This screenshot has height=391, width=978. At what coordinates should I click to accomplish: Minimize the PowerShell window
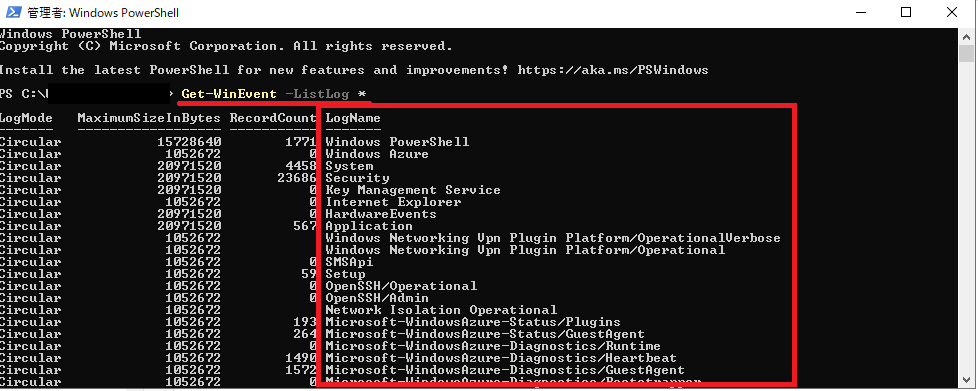pos(861,12)
